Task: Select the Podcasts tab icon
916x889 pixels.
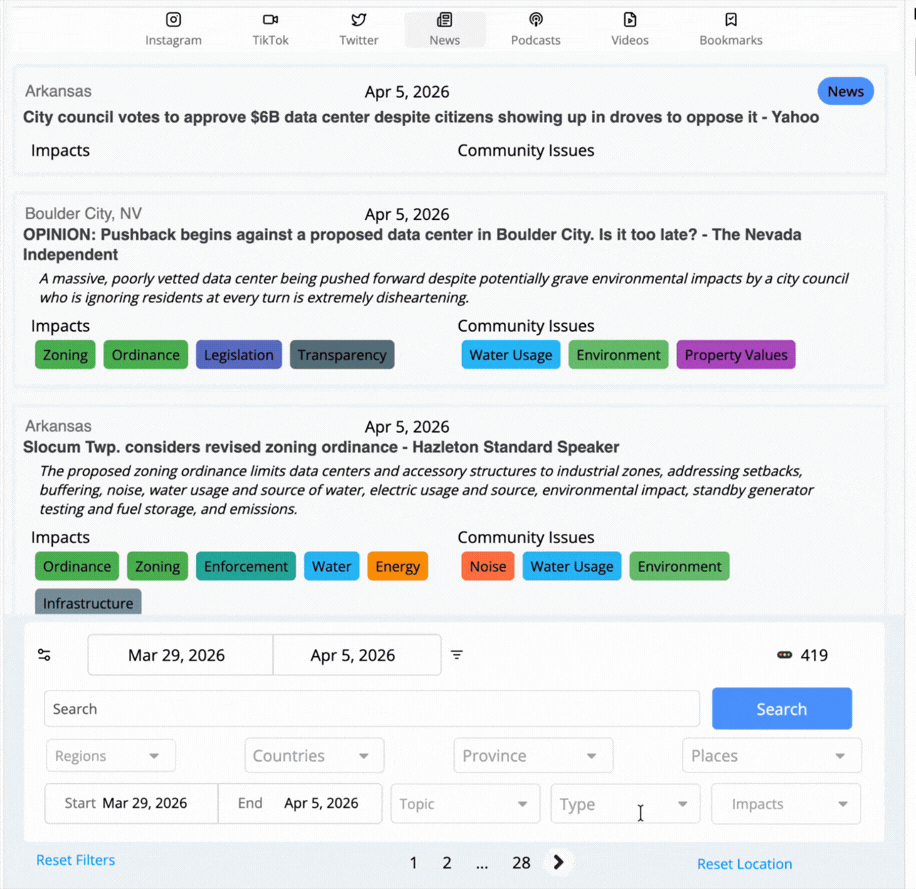Action: 535,20
